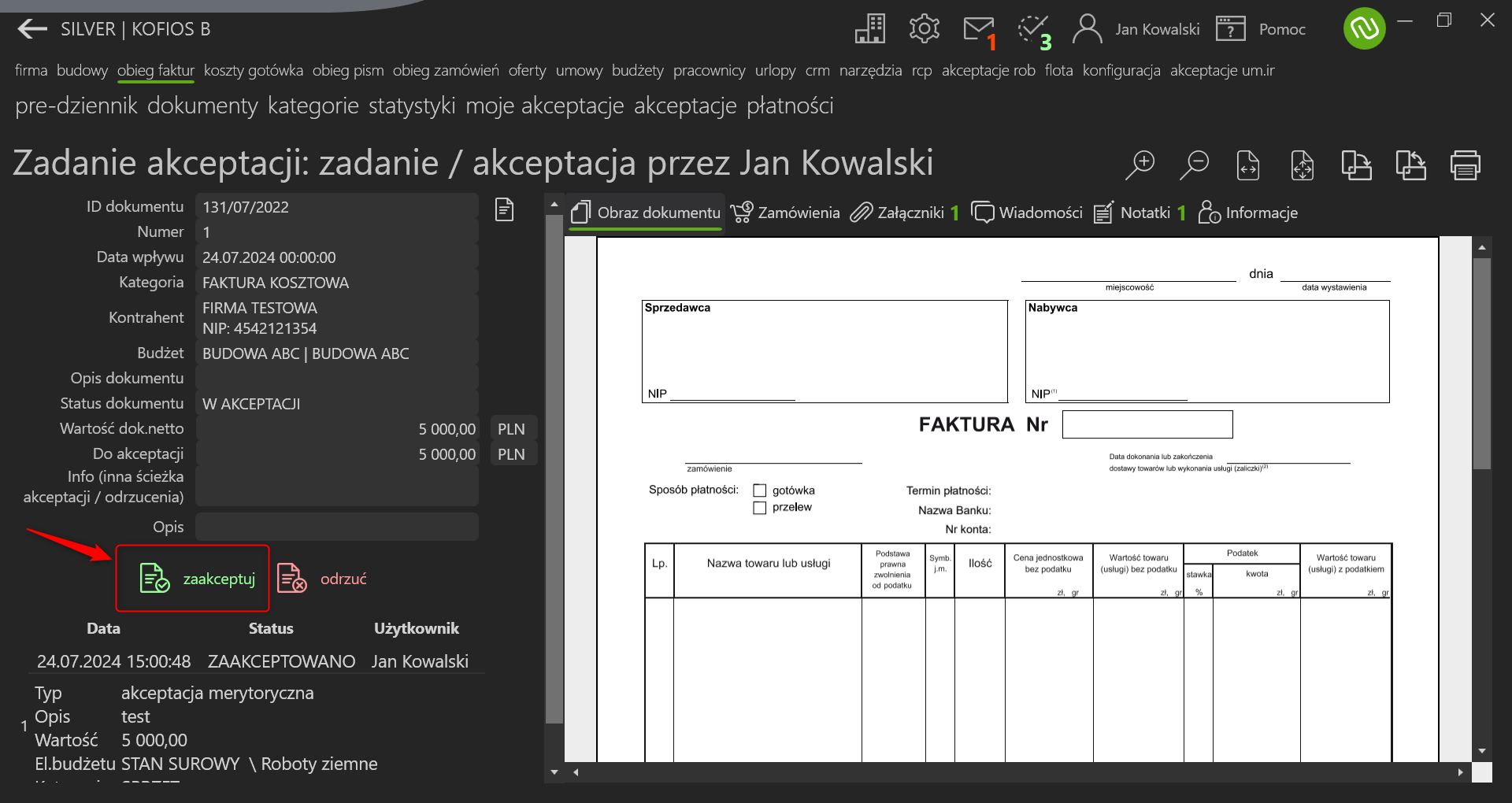
Task: Click the odrzuć document reject icon
Action: click(291, 578)
